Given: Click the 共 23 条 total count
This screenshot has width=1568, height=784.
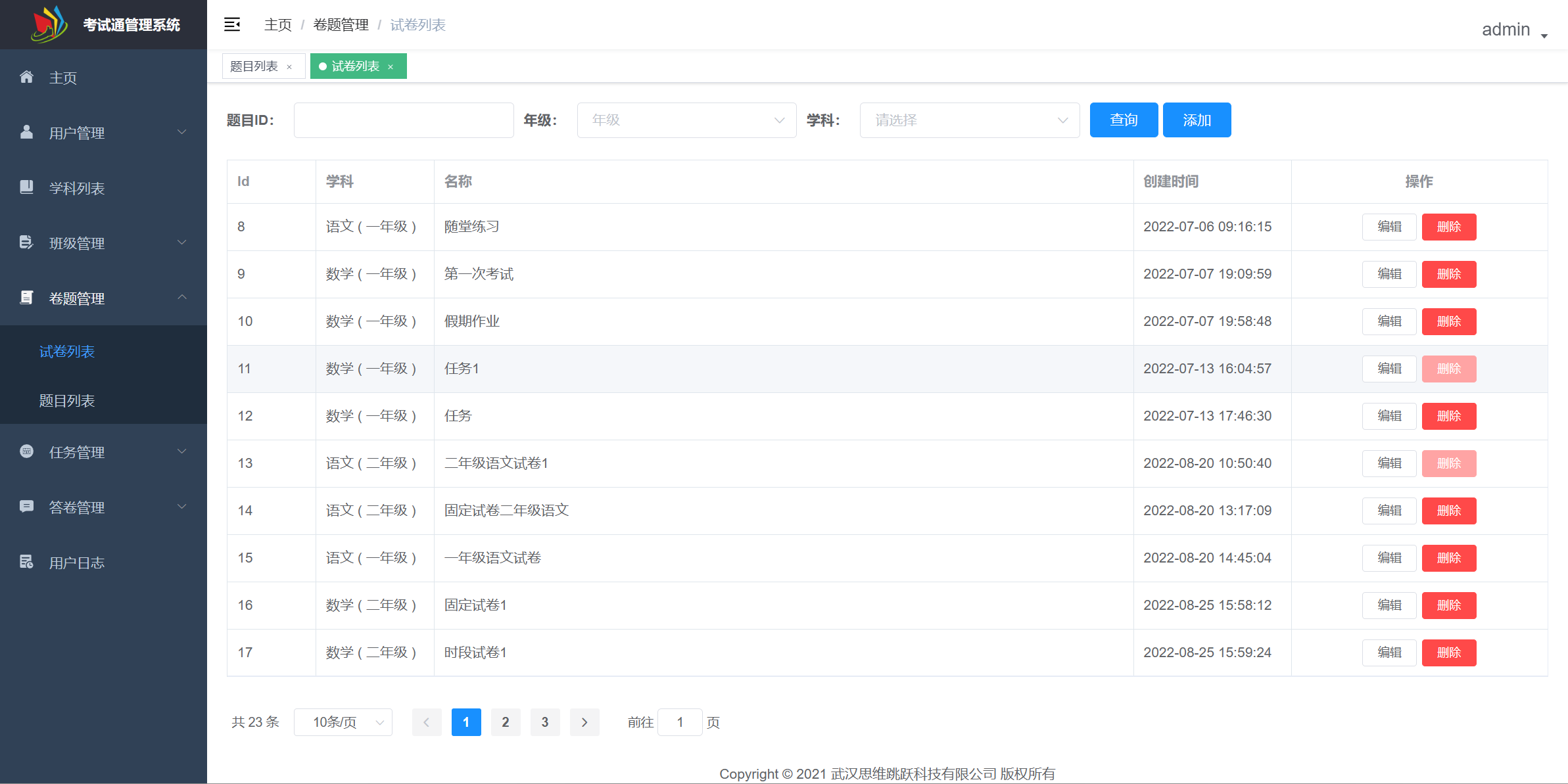Looking at the screenshot, I should click(x=255, y=722).
